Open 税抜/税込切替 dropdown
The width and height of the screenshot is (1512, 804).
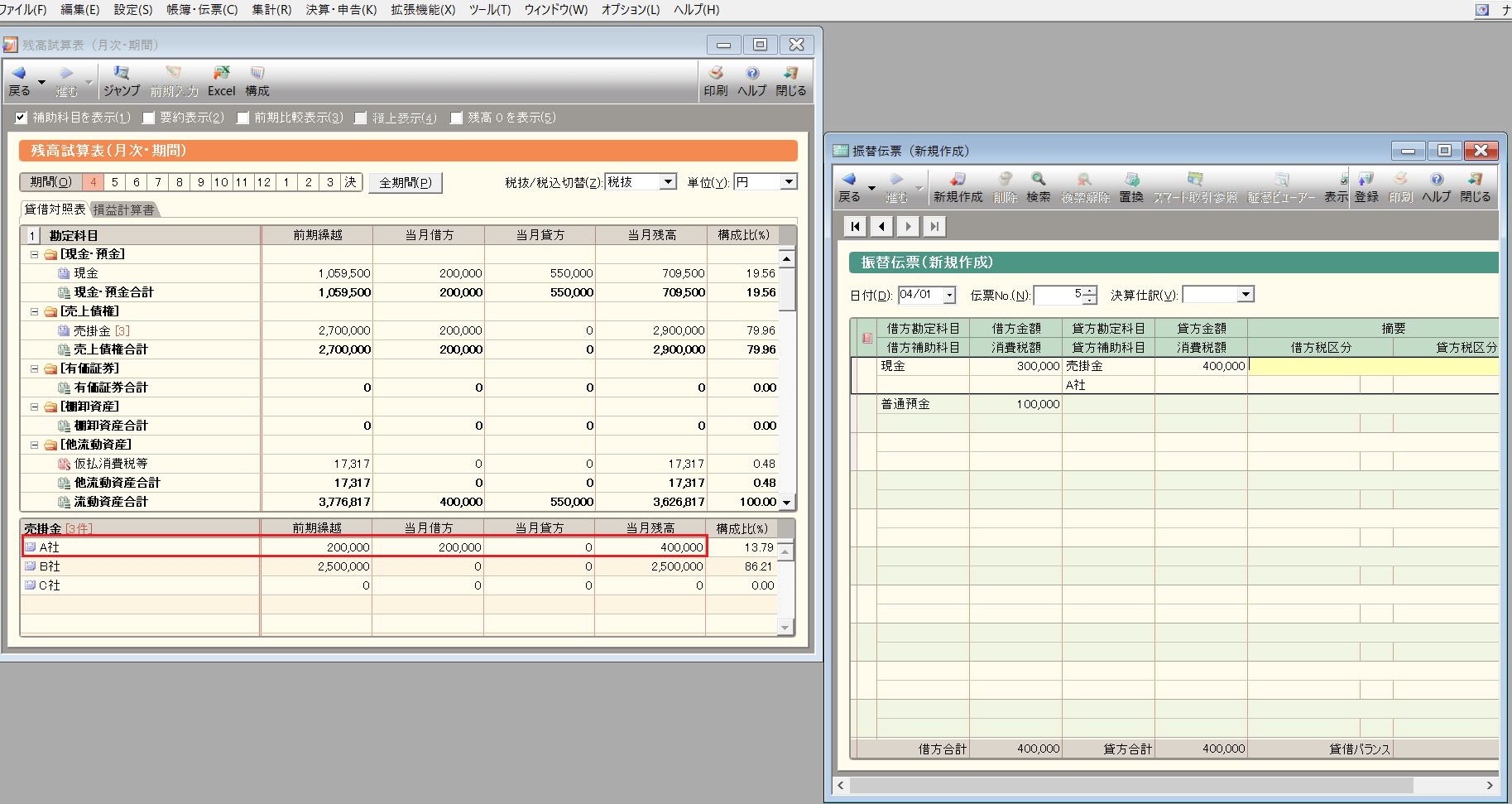tap(669, 181)
